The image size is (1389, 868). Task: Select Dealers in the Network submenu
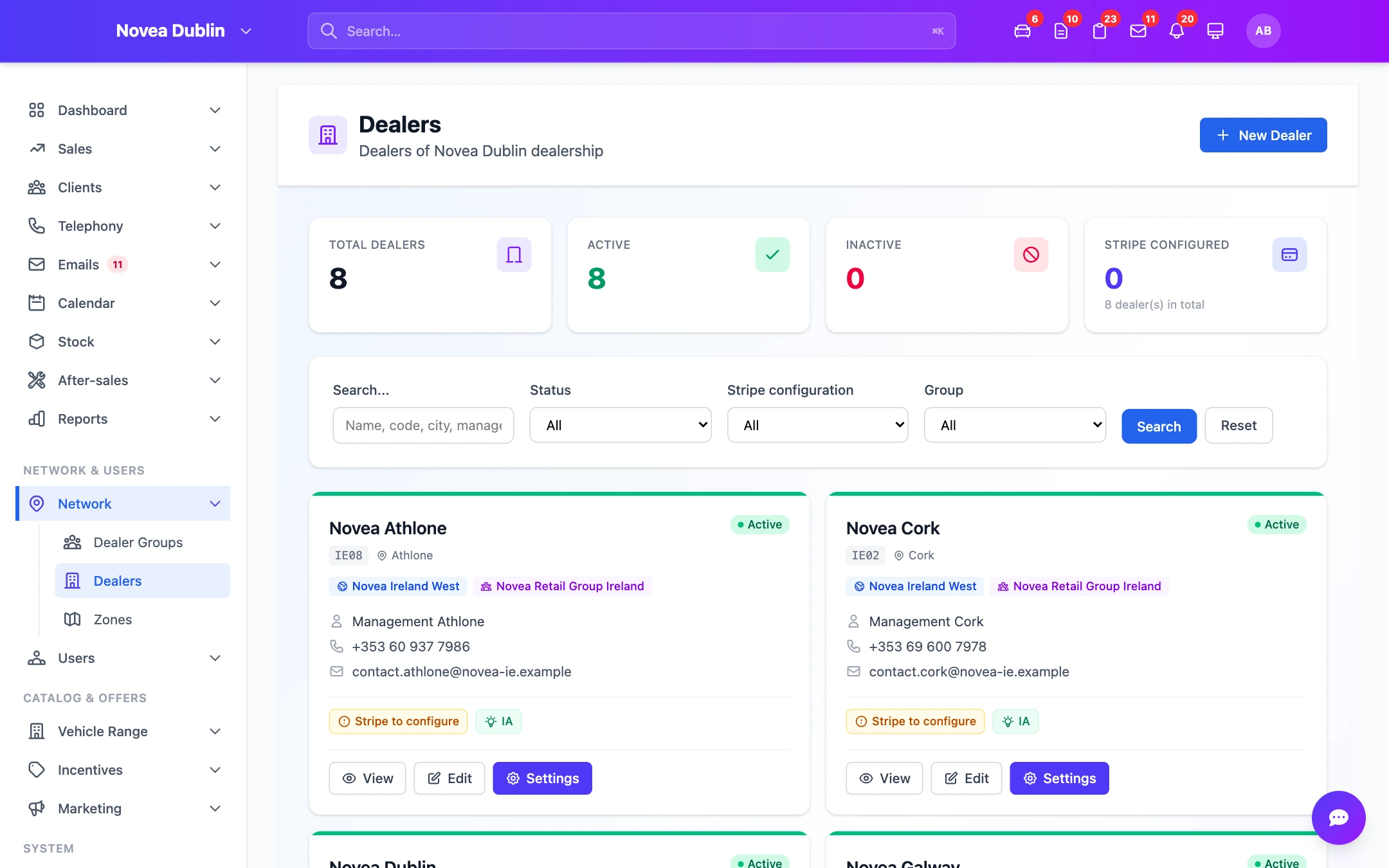coord(143,581)
